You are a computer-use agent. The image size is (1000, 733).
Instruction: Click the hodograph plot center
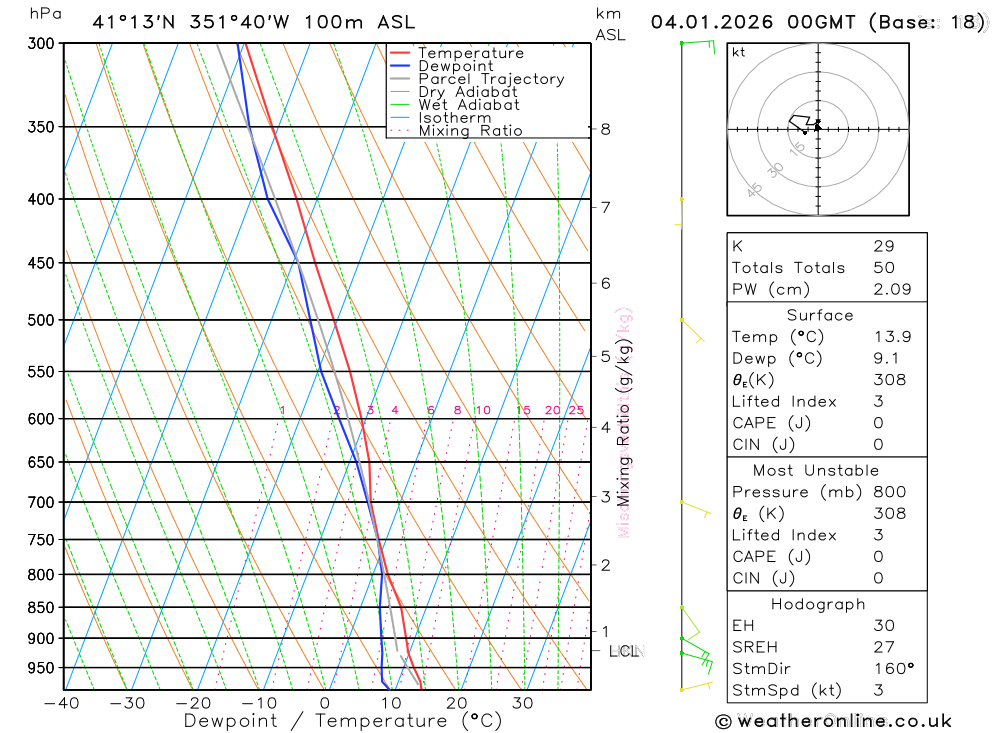pyautogui.click(x=818, y=130)
